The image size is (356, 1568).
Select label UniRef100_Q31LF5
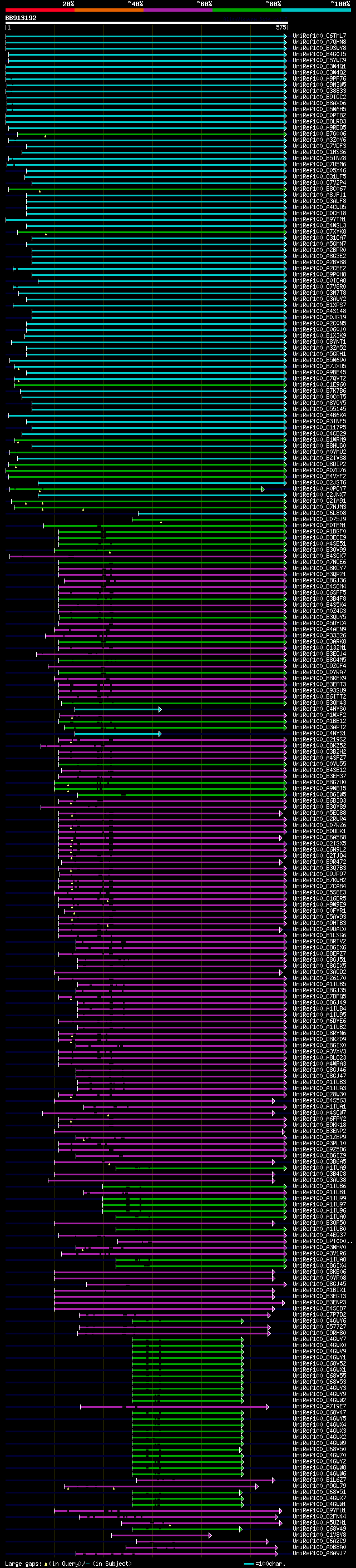(x=319, y=176)
